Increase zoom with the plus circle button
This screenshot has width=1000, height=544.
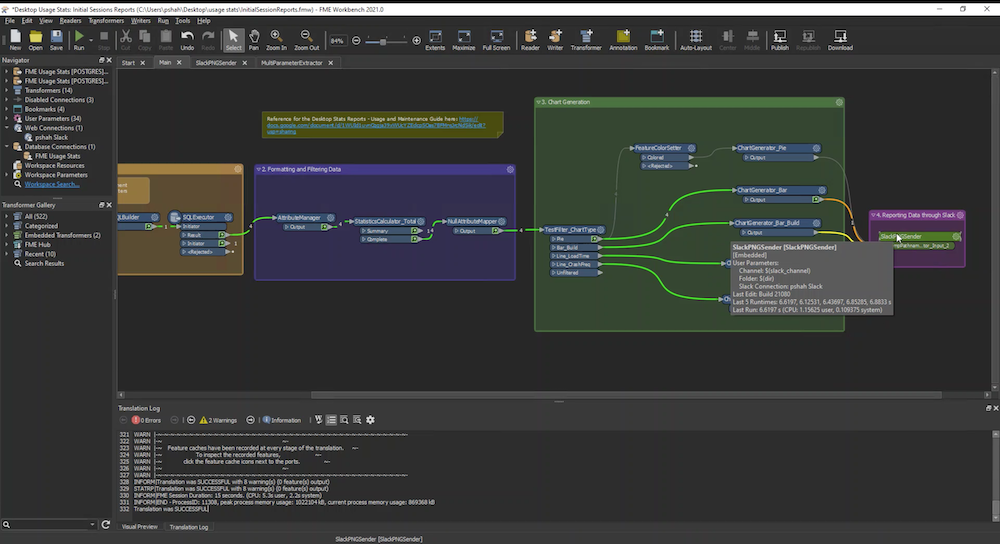tap(416, 41)
